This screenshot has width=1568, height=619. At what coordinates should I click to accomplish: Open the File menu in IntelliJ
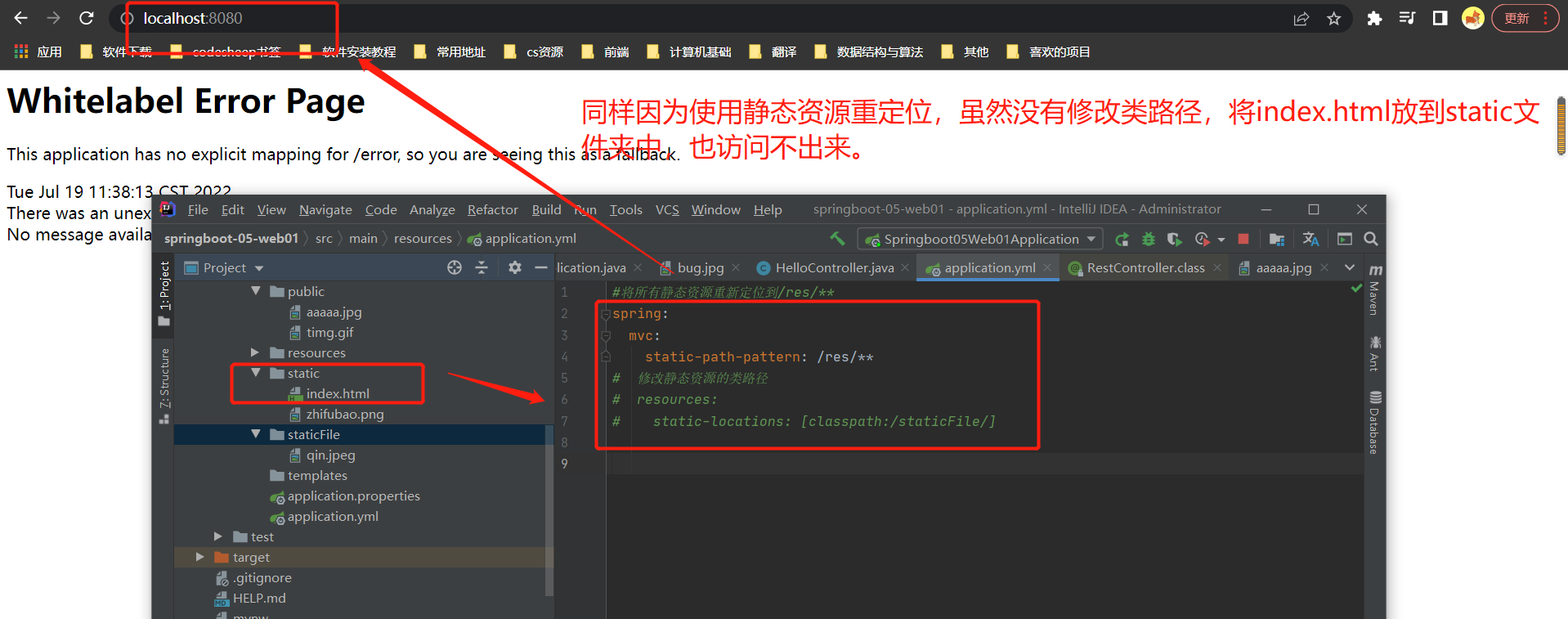[x=198, y=210]
